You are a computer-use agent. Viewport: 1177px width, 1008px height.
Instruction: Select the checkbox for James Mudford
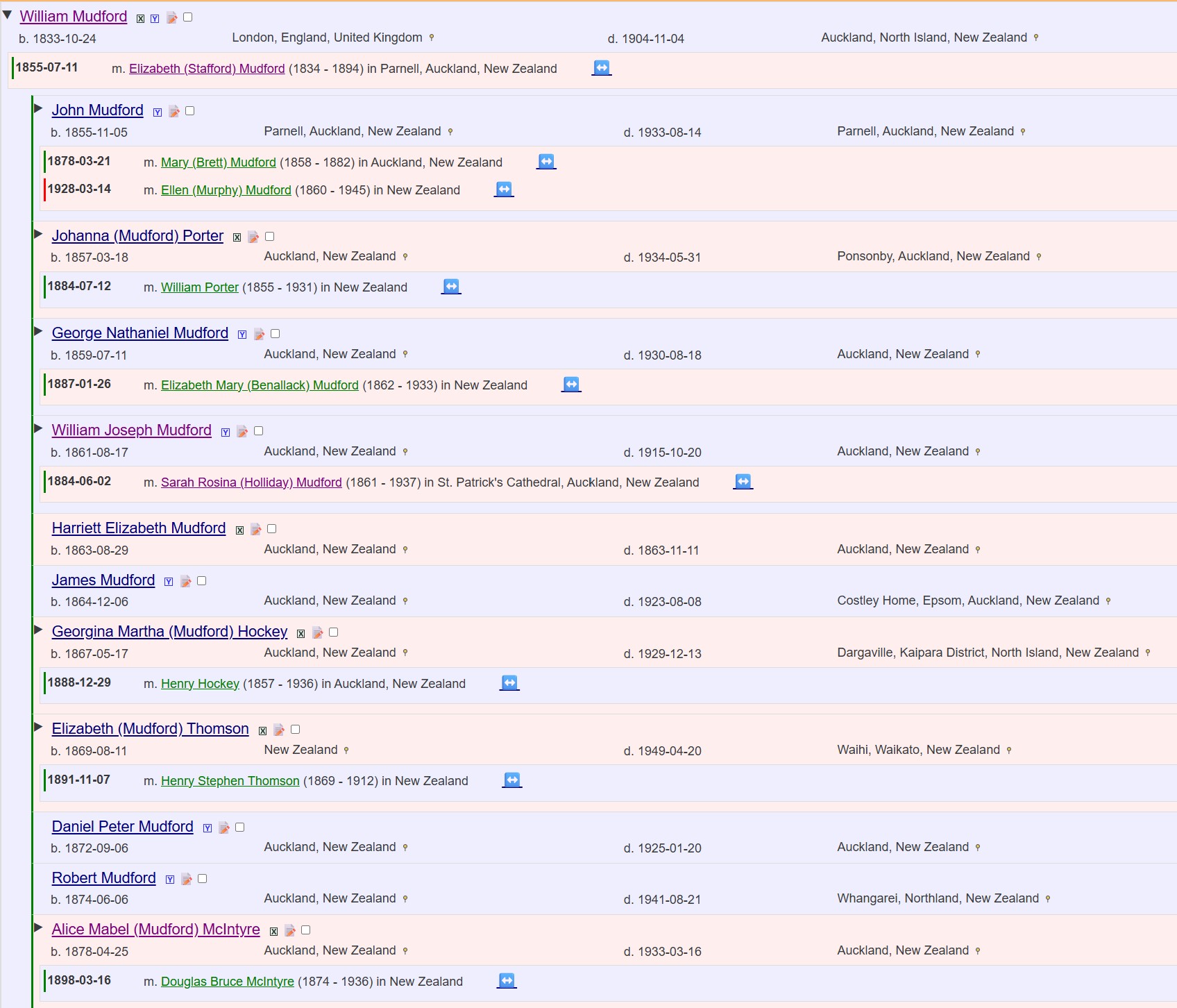(202, 581)
